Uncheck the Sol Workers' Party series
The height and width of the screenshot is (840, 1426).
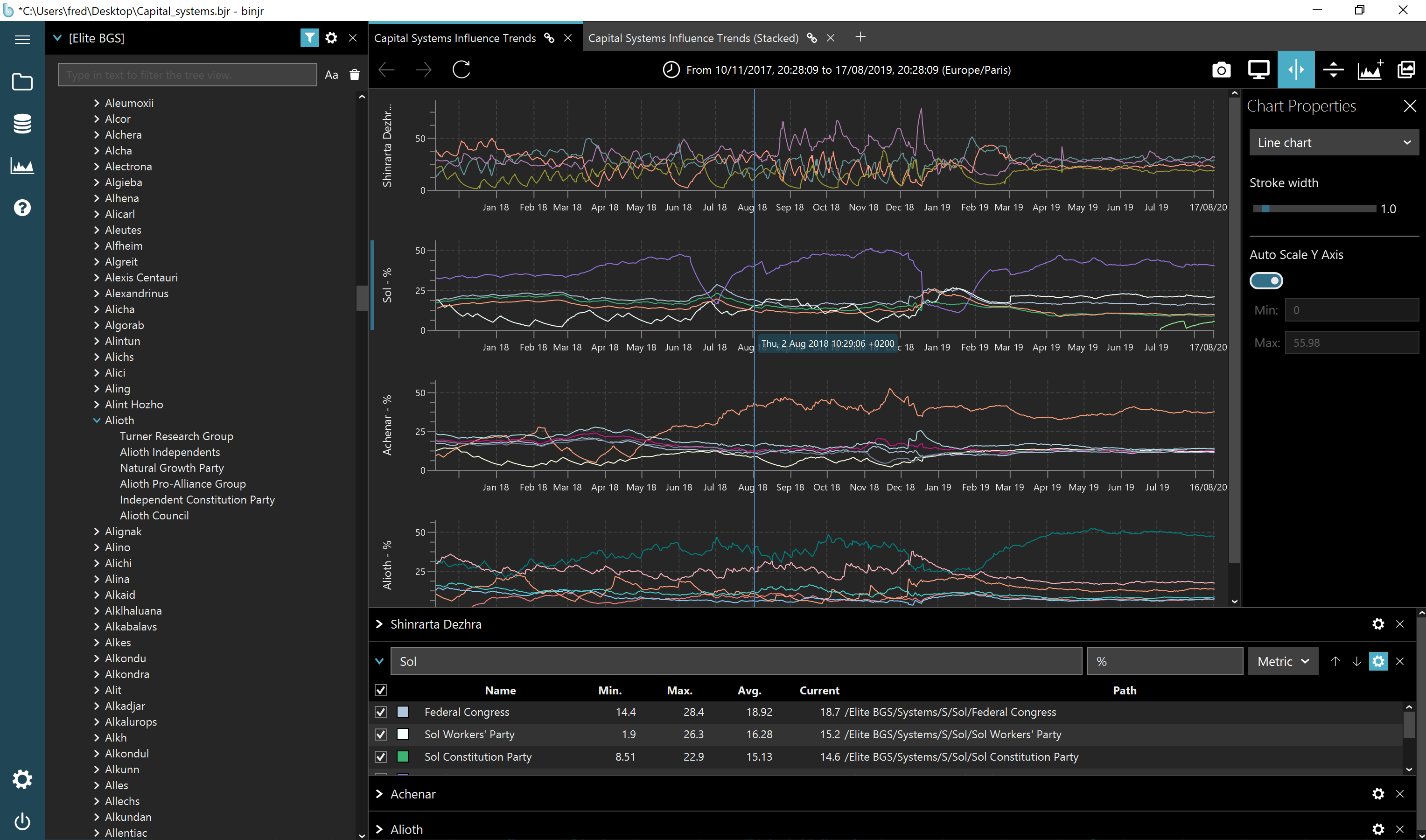[x=381, y=734]
